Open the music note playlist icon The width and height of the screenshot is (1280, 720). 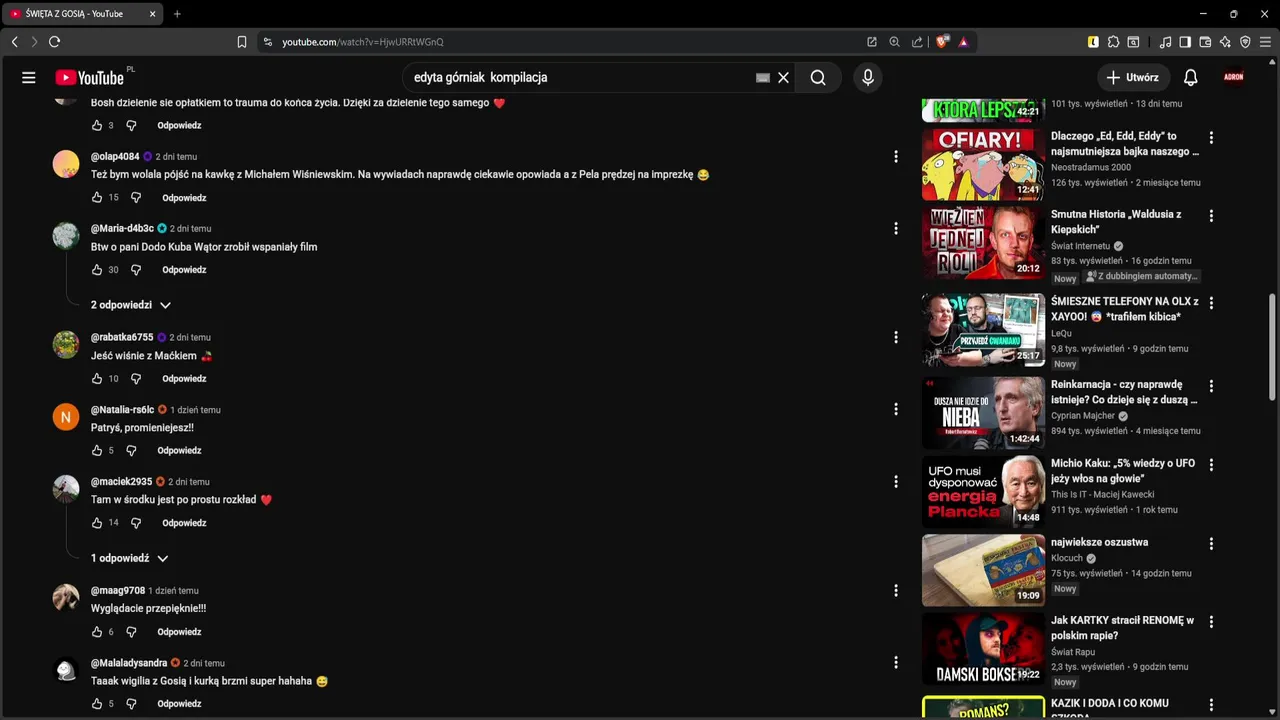1165,42
